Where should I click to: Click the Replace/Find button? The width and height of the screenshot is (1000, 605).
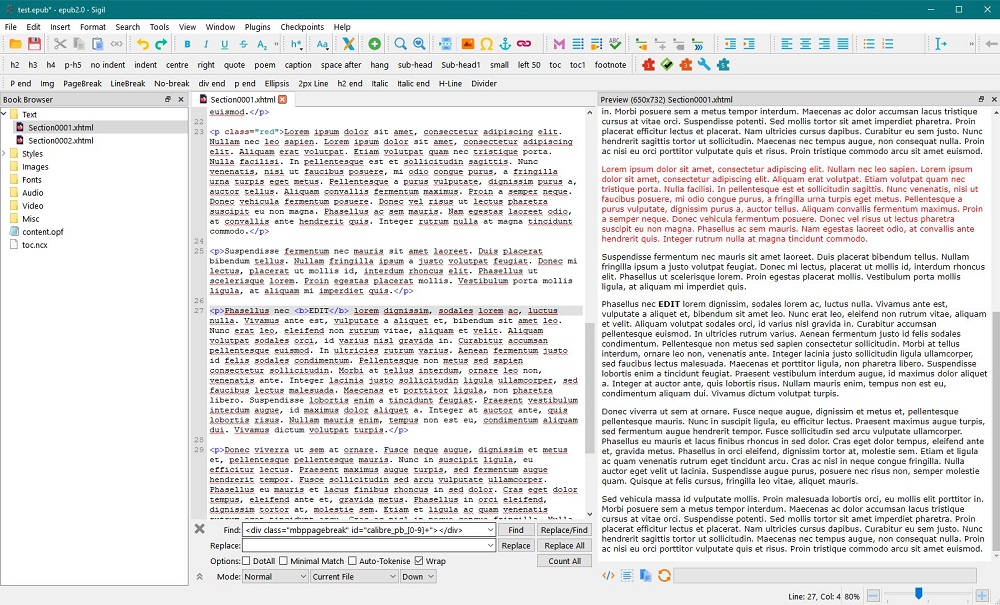(564, 530)
